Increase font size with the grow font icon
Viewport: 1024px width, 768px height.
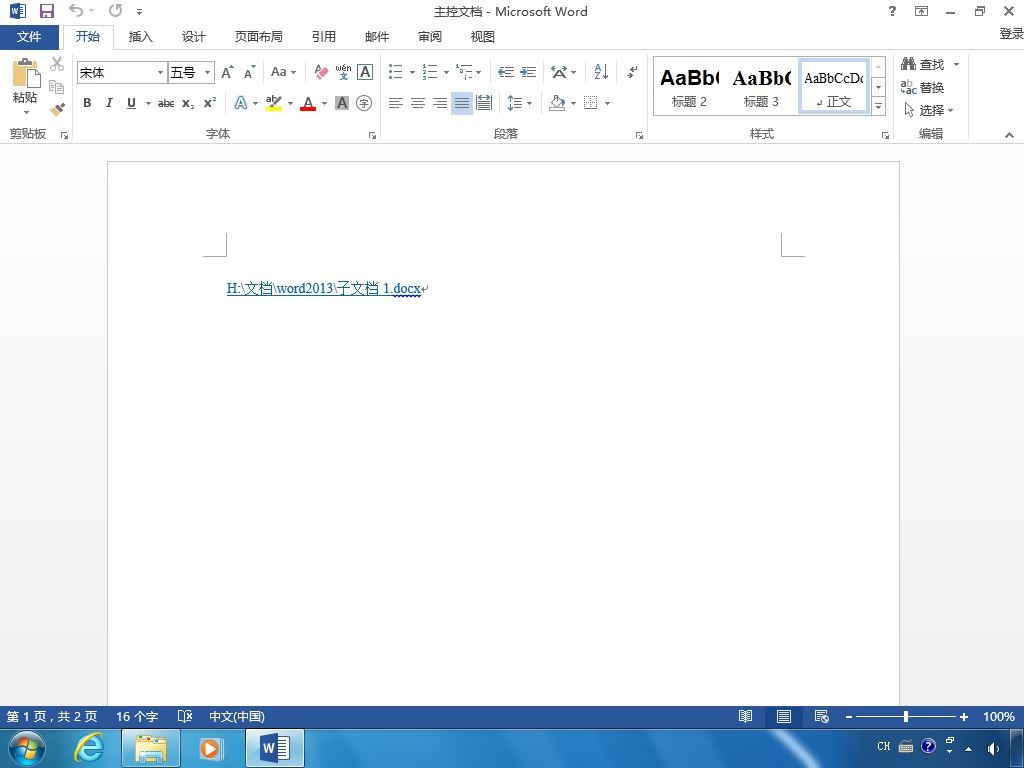pyautogui.click(x=227, y=72)
